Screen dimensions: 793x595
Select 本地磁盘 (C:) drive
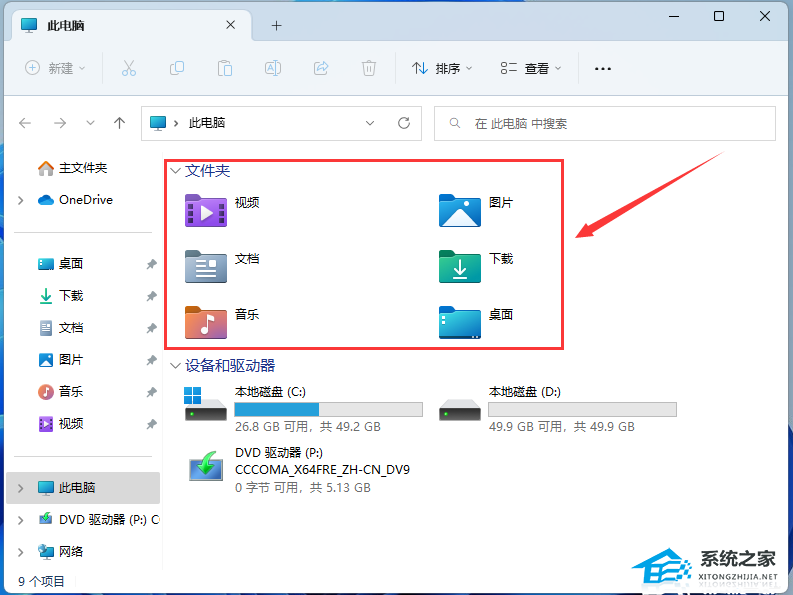click(303, 409)
